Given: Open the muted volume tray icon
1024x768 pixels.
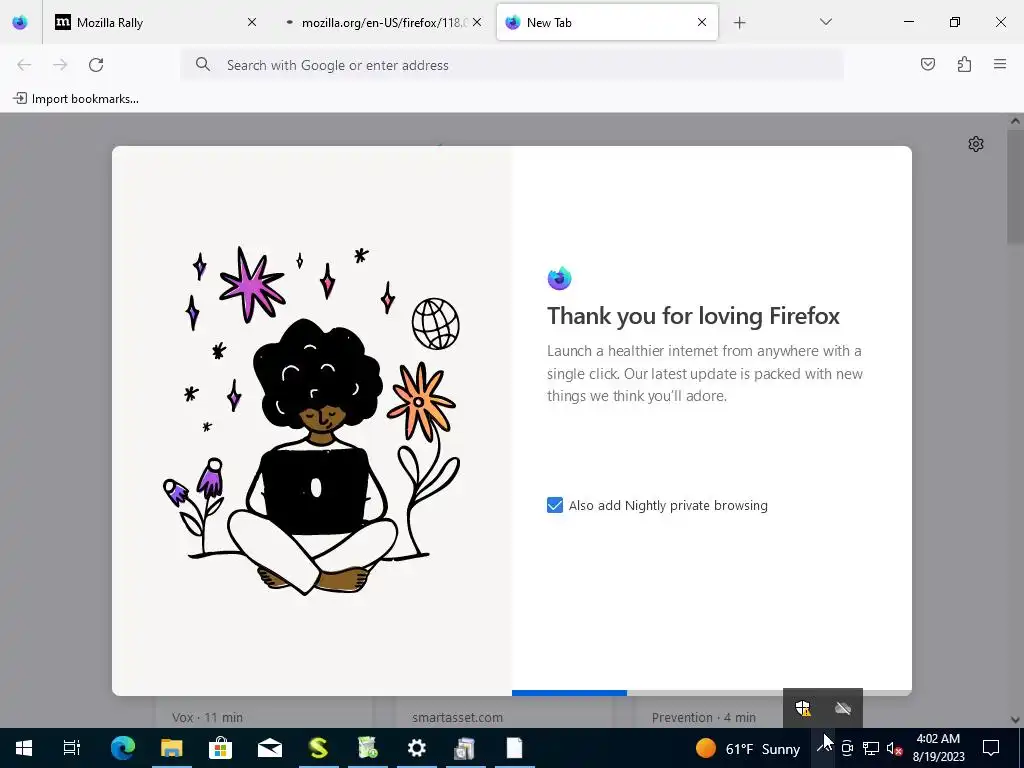Looking at the screenshot, I should click(894, 748).
